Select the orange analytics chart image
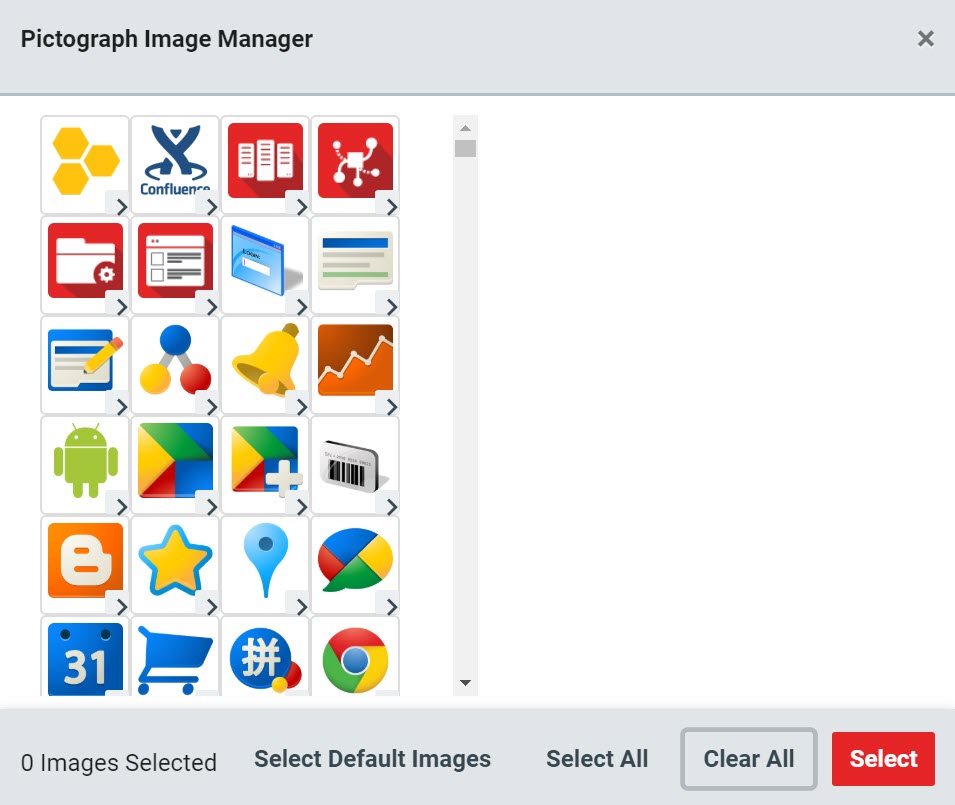This screenshot has height=805, width=955. (x=356, y=360)
